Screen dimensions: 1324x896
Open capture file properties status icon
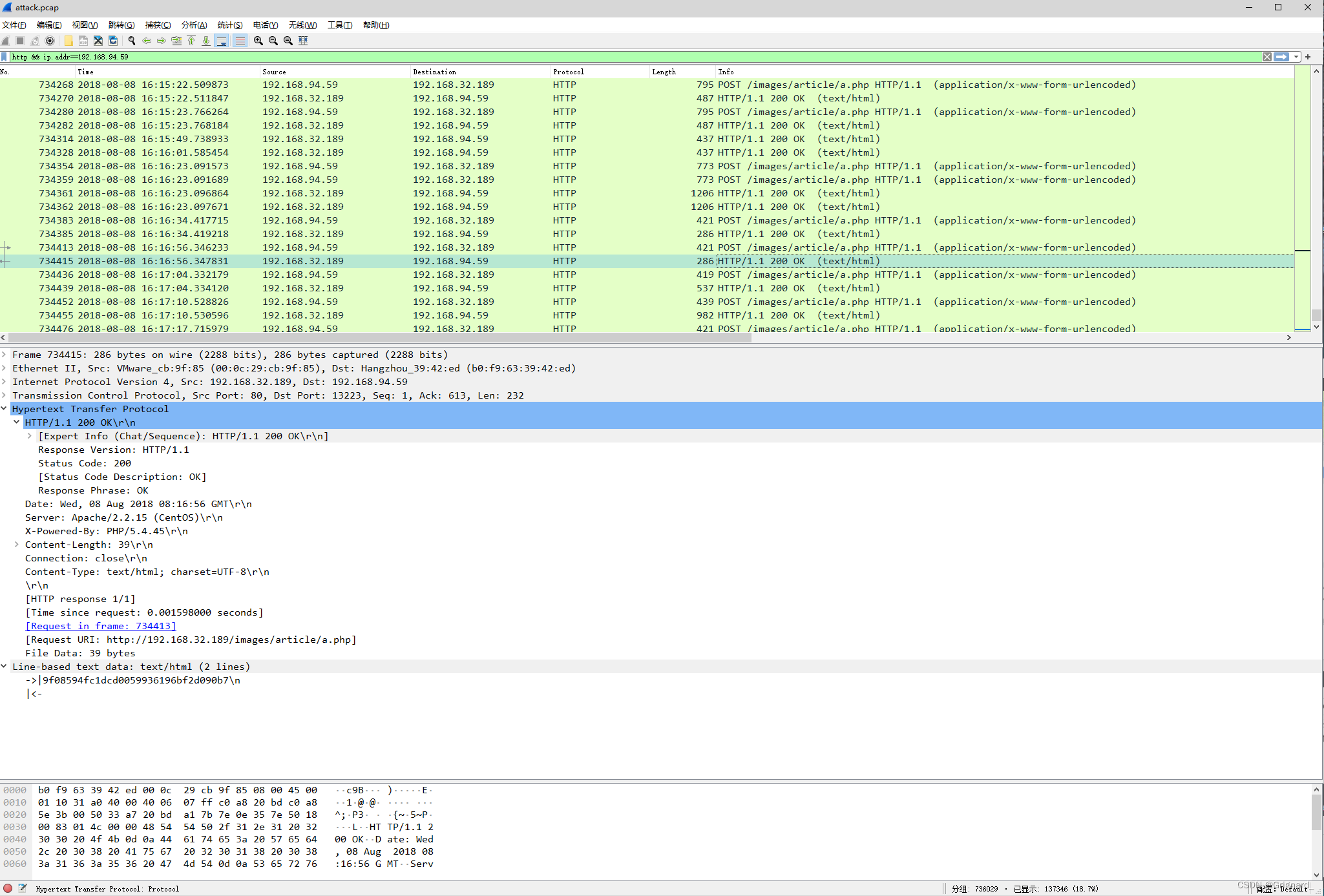[23, 888]
